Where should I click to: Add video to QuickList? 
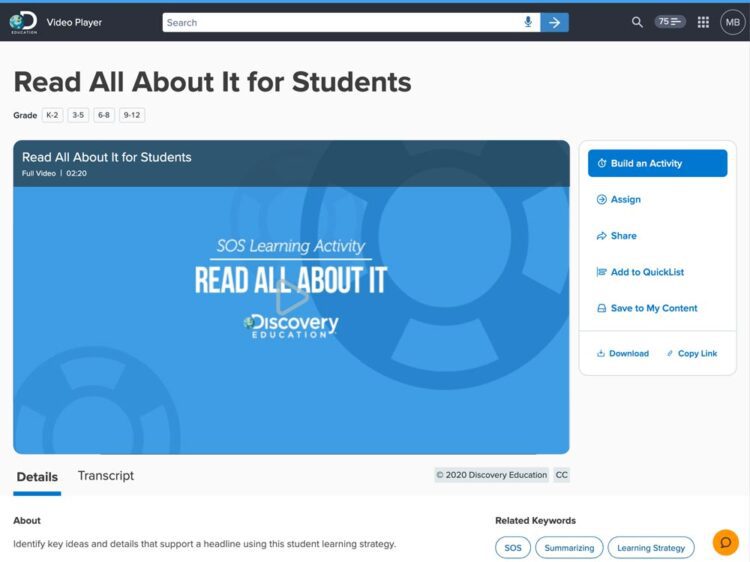640,272
